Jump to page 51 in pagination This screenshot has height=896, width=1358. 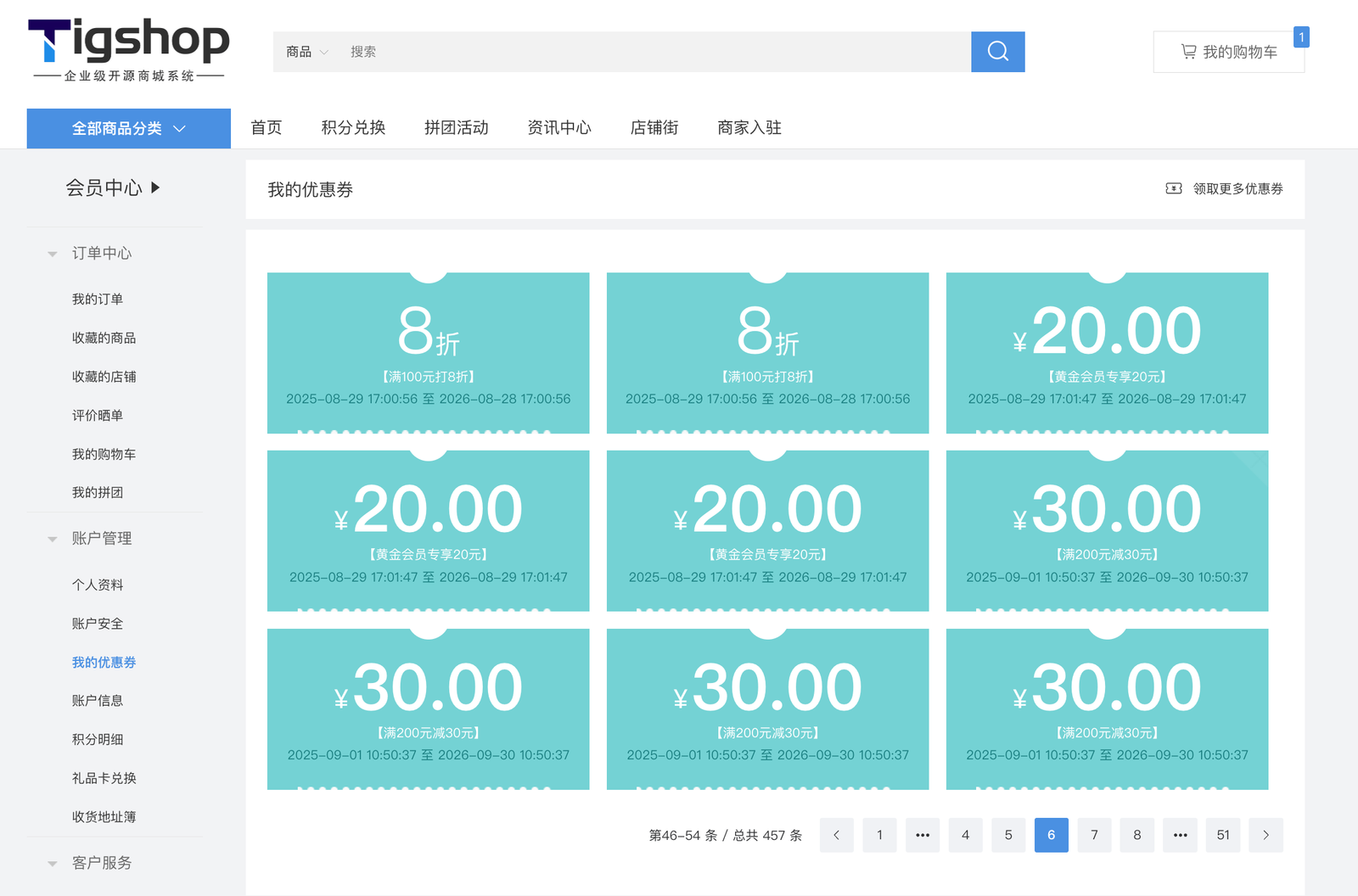click(x=1222, y=835)
